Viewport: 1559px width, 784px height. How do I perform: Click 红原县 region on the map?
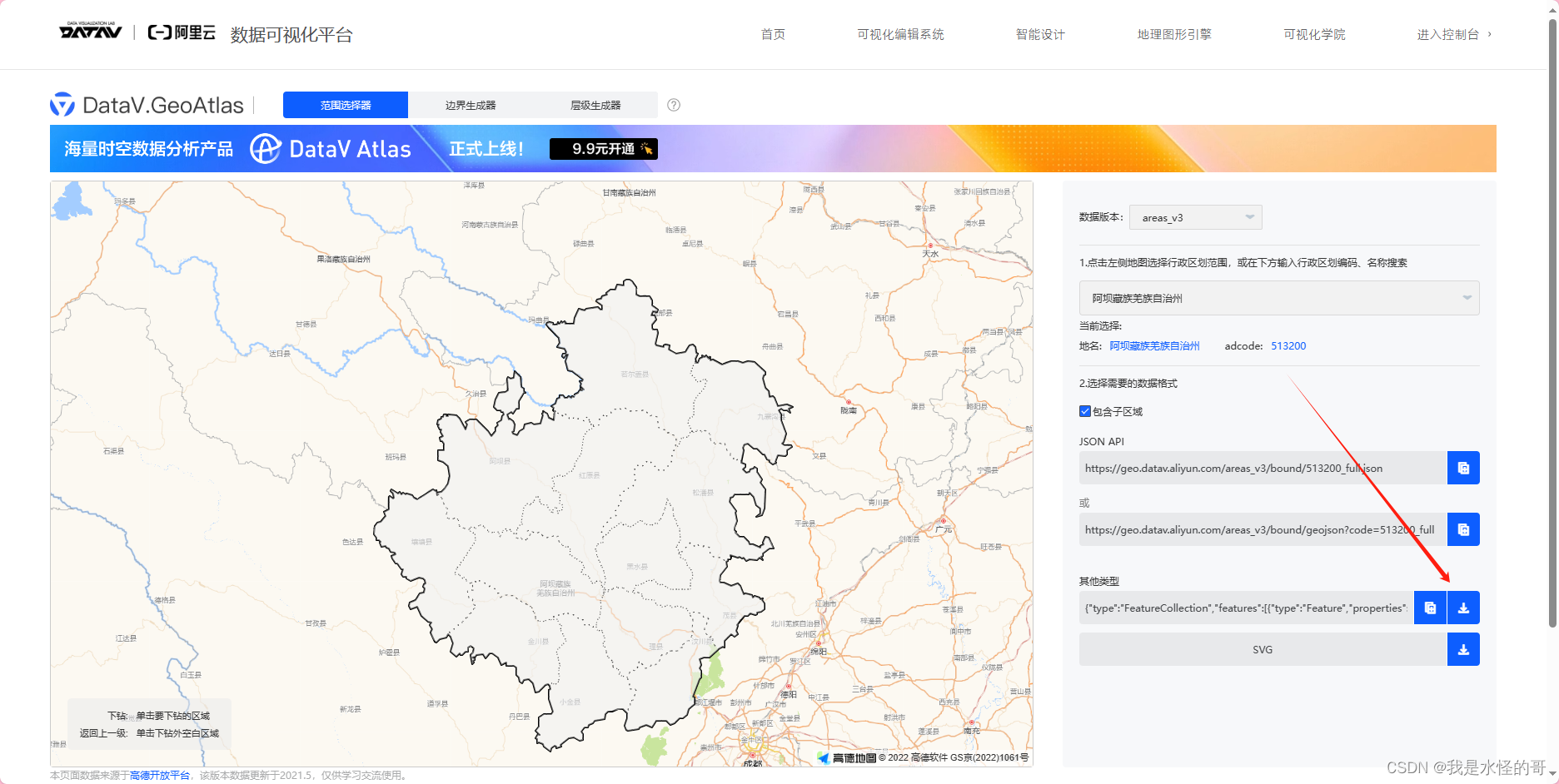pos(589,475)
